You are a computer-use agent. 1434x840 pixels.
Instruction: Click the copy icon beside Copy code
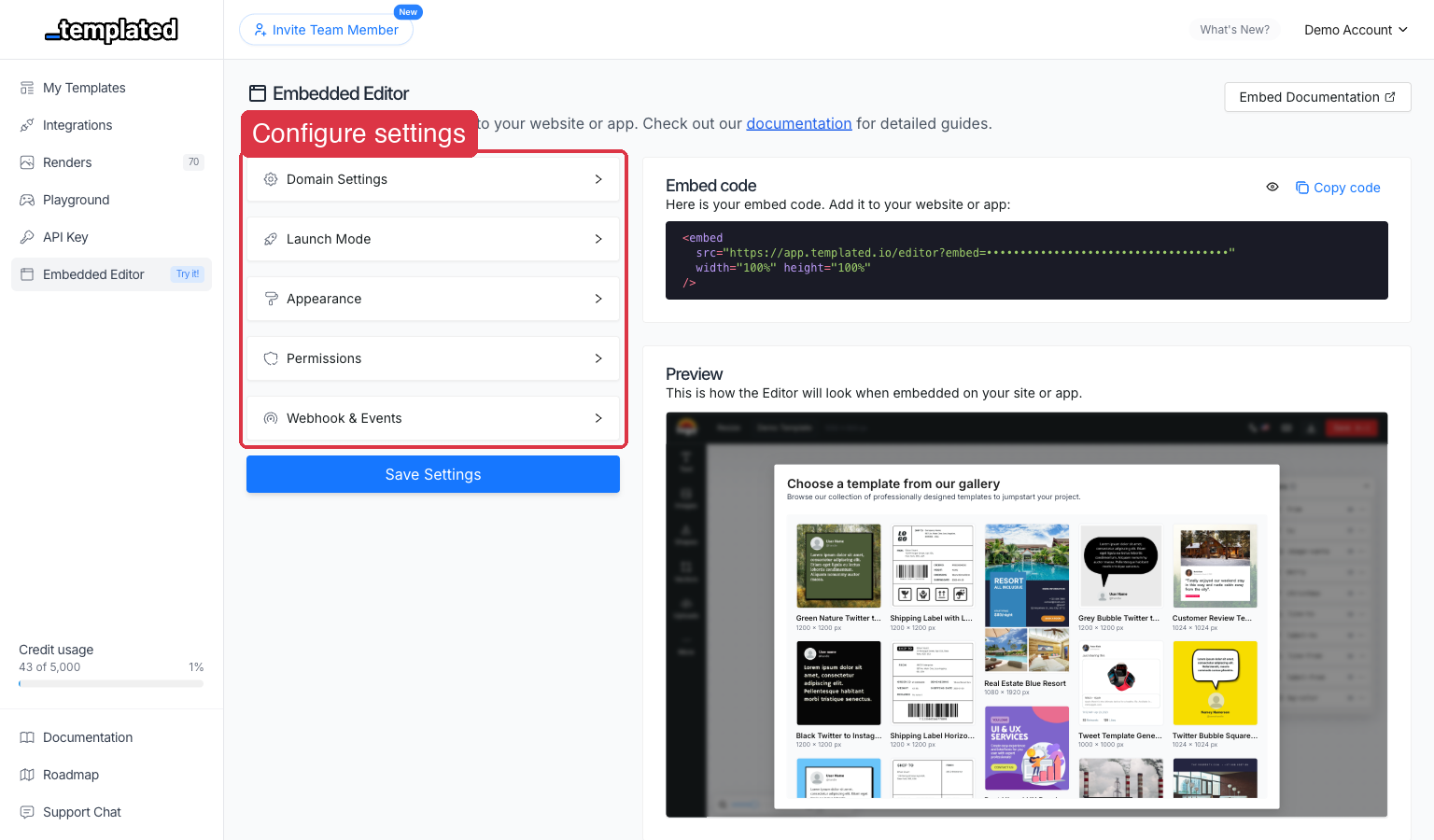pos(1301,187)
